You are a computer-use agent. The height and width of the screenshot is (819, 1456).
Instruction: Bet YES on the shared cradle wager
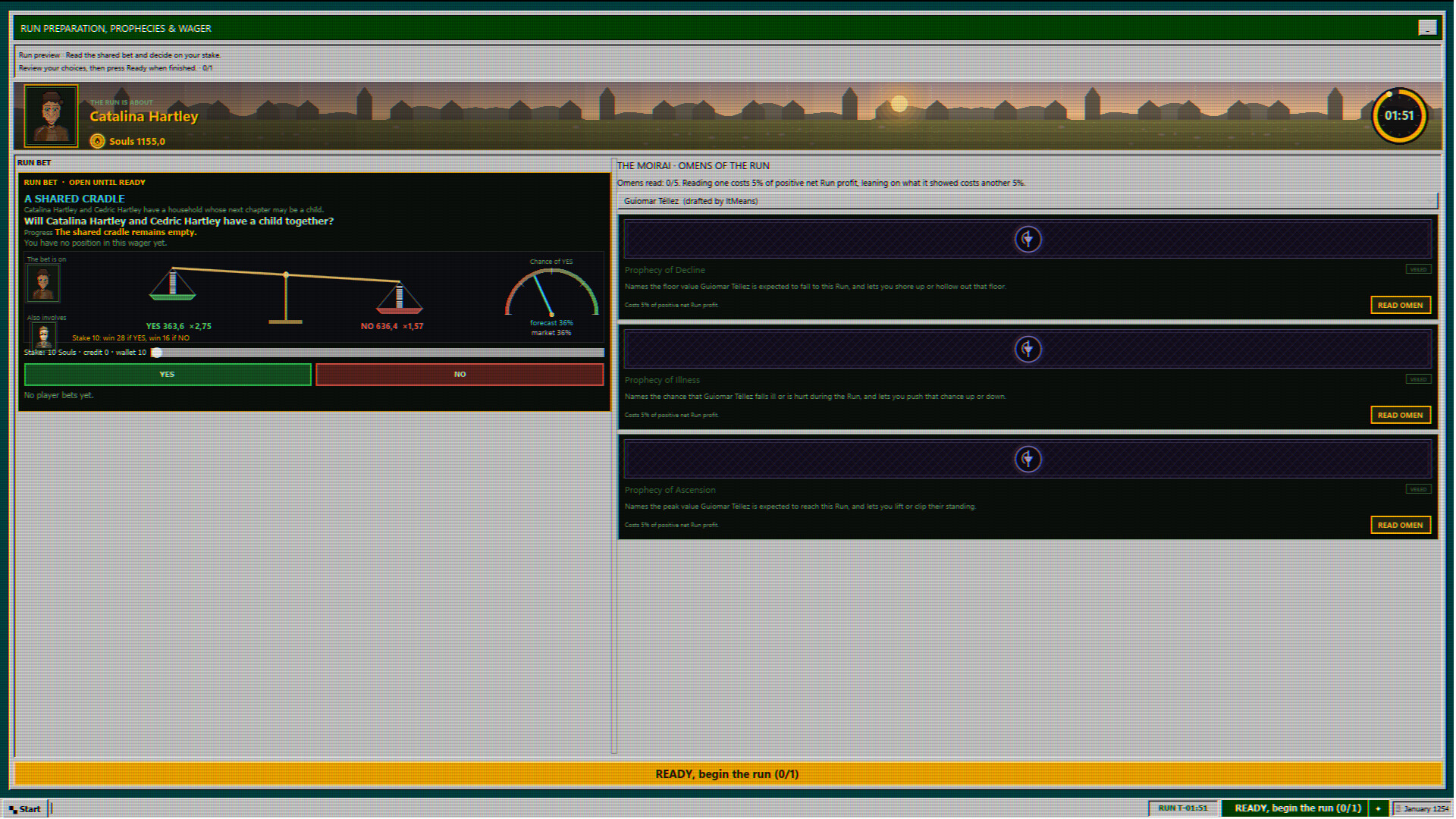pyautogui.click(x=168, y=375)
